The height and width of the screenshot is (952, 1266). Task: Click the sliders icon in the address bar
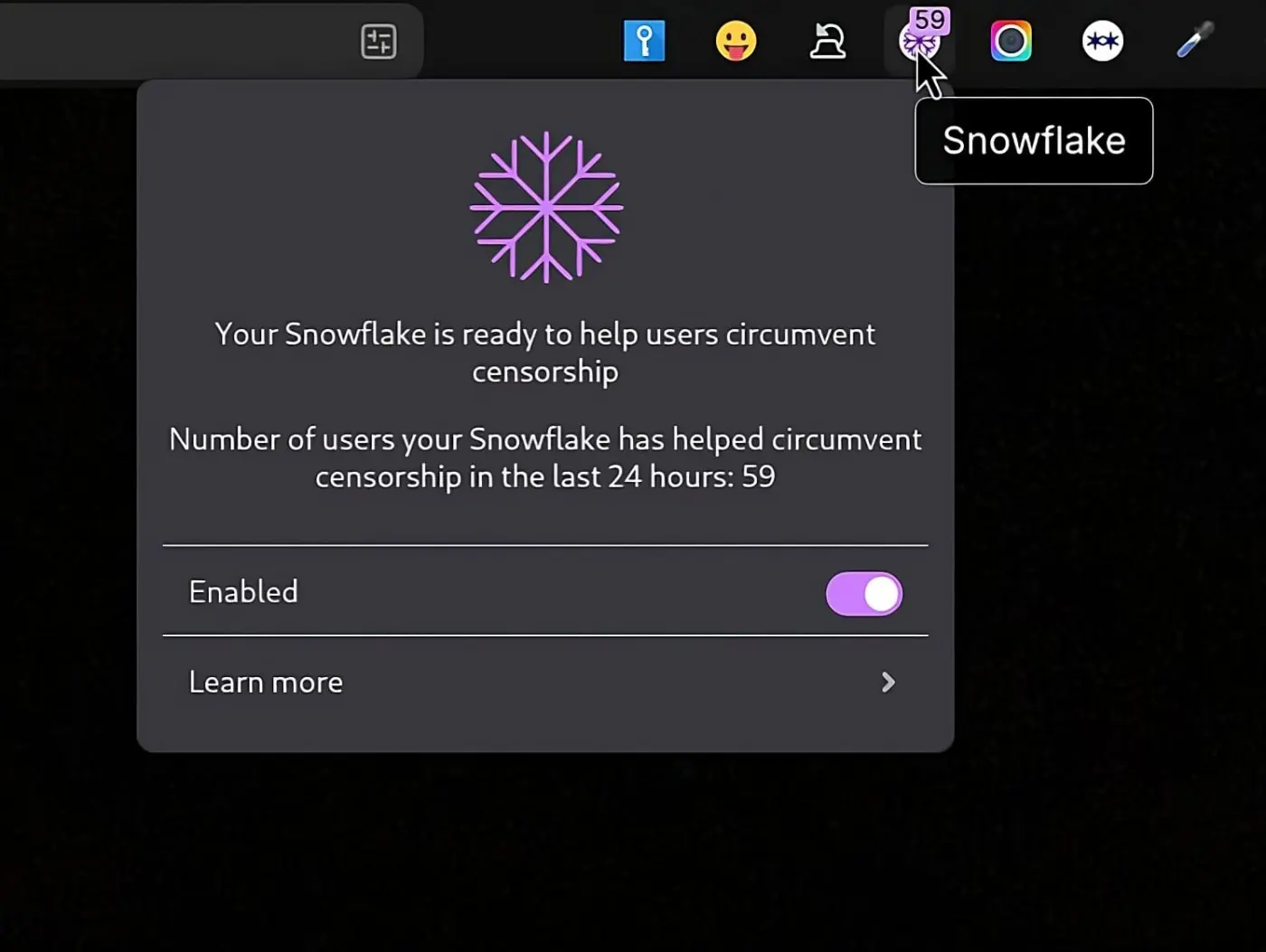pyautogui.click(x=379, y=42)
